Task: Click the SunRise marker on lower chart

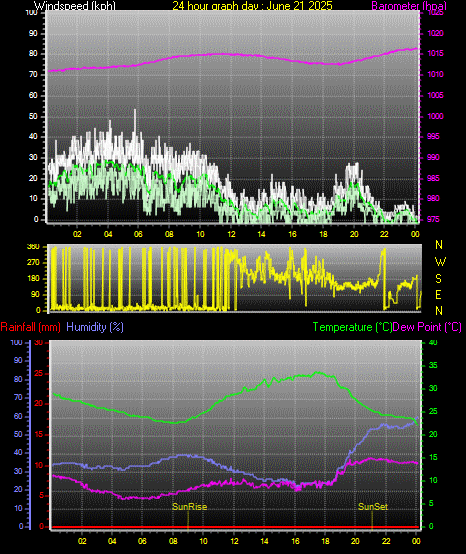Action: [x=189, y=507]
